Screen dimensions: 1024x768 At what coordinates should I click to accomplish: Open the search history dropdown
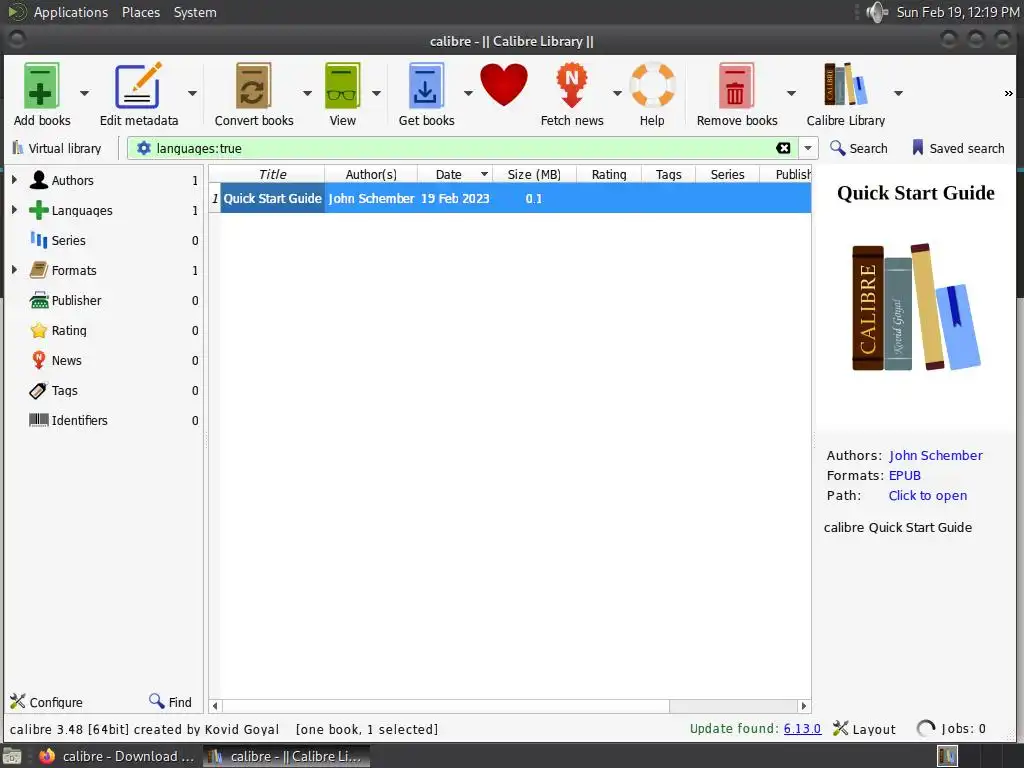coord(808,148)
